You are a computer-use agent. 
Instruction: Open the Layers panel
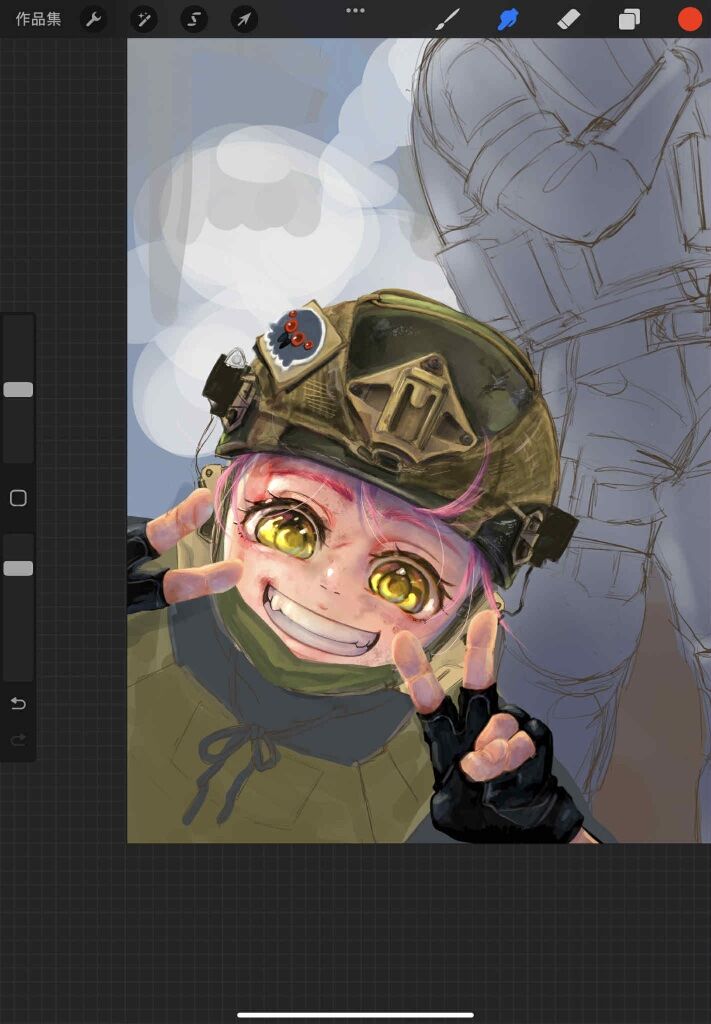point(629,19)
